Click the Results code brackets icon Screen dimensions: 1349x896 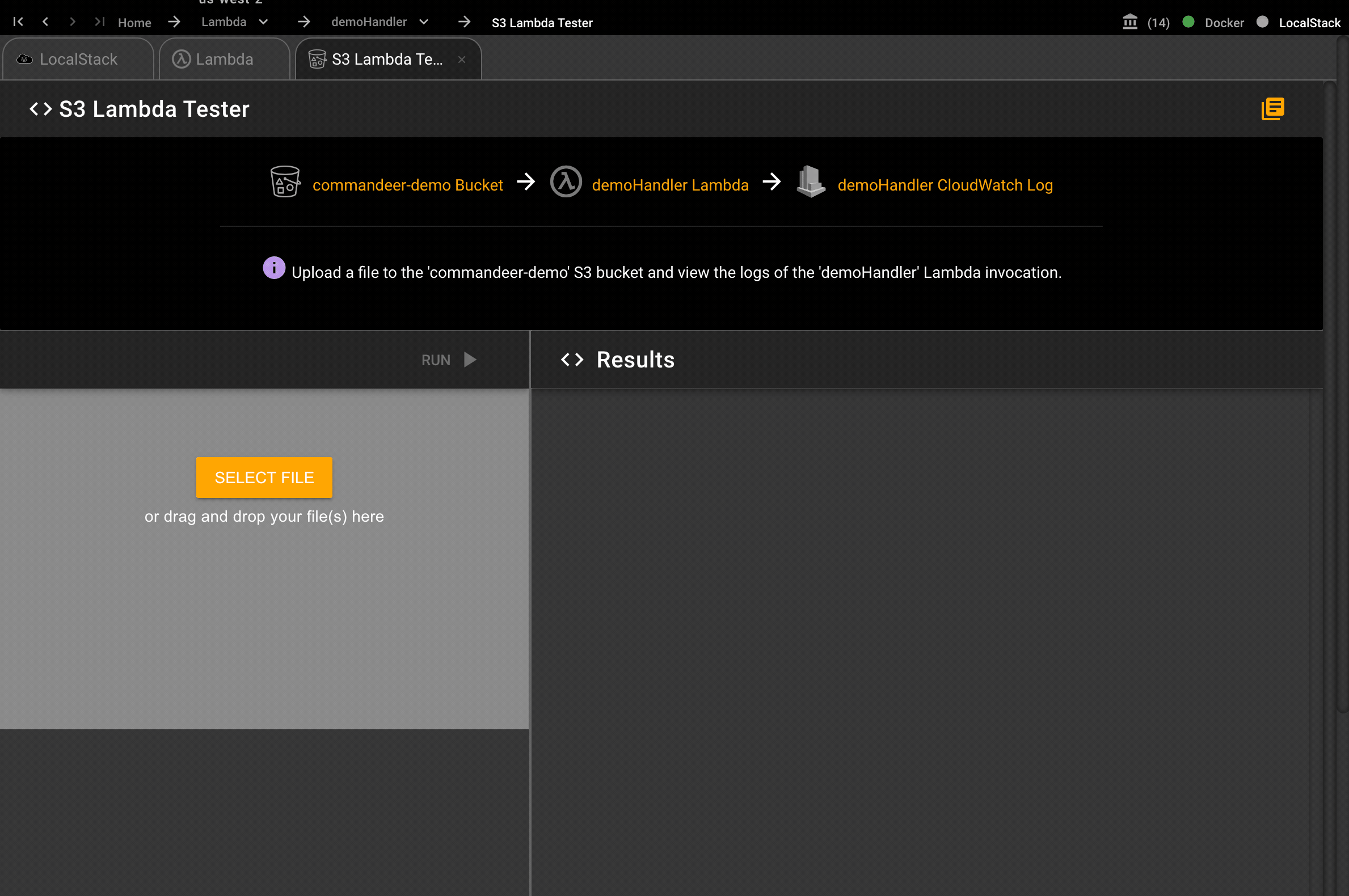click(572, 360)
